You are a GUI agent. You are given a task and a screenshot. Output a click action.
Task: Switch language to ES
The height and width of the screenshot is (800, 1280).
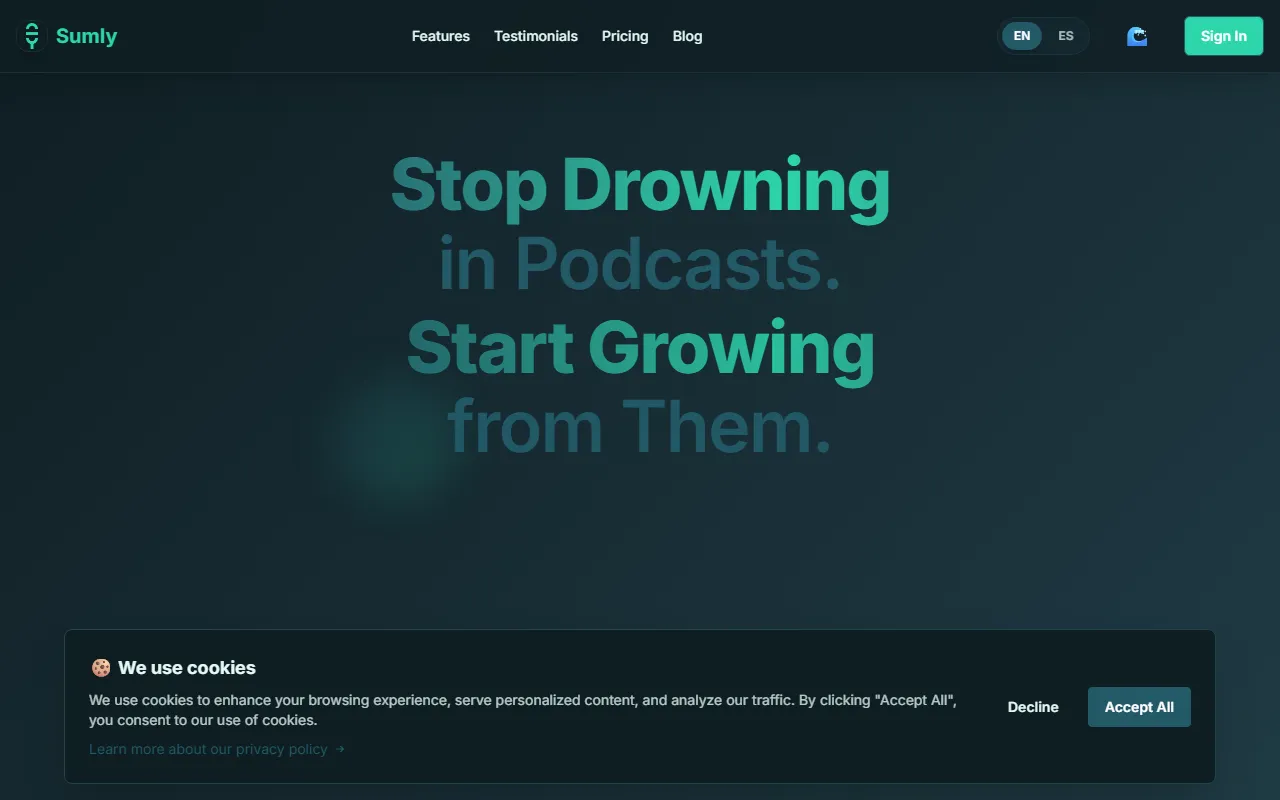1066,36
